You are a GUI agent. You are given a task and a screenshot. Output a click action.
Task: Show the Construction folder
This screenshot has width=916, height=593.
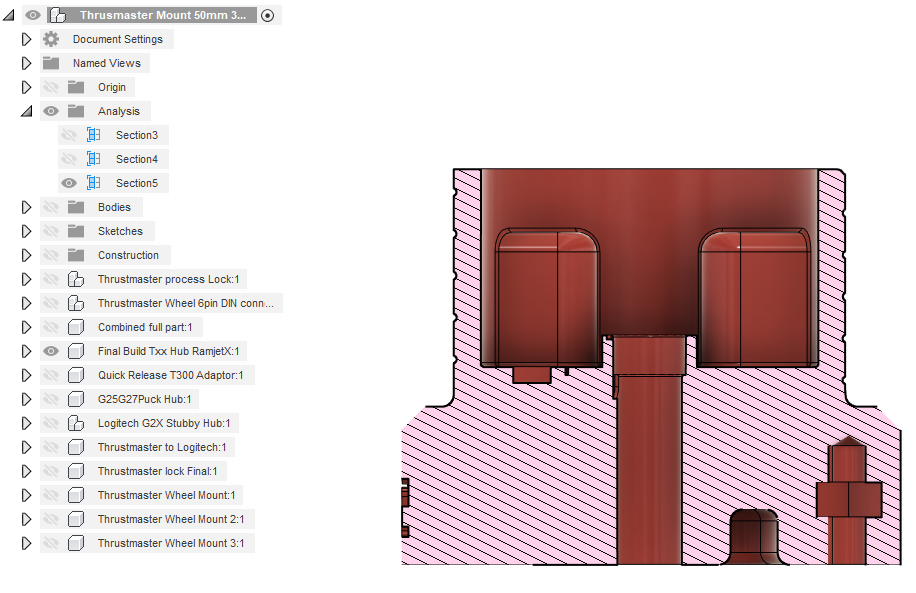click(51, 255)
